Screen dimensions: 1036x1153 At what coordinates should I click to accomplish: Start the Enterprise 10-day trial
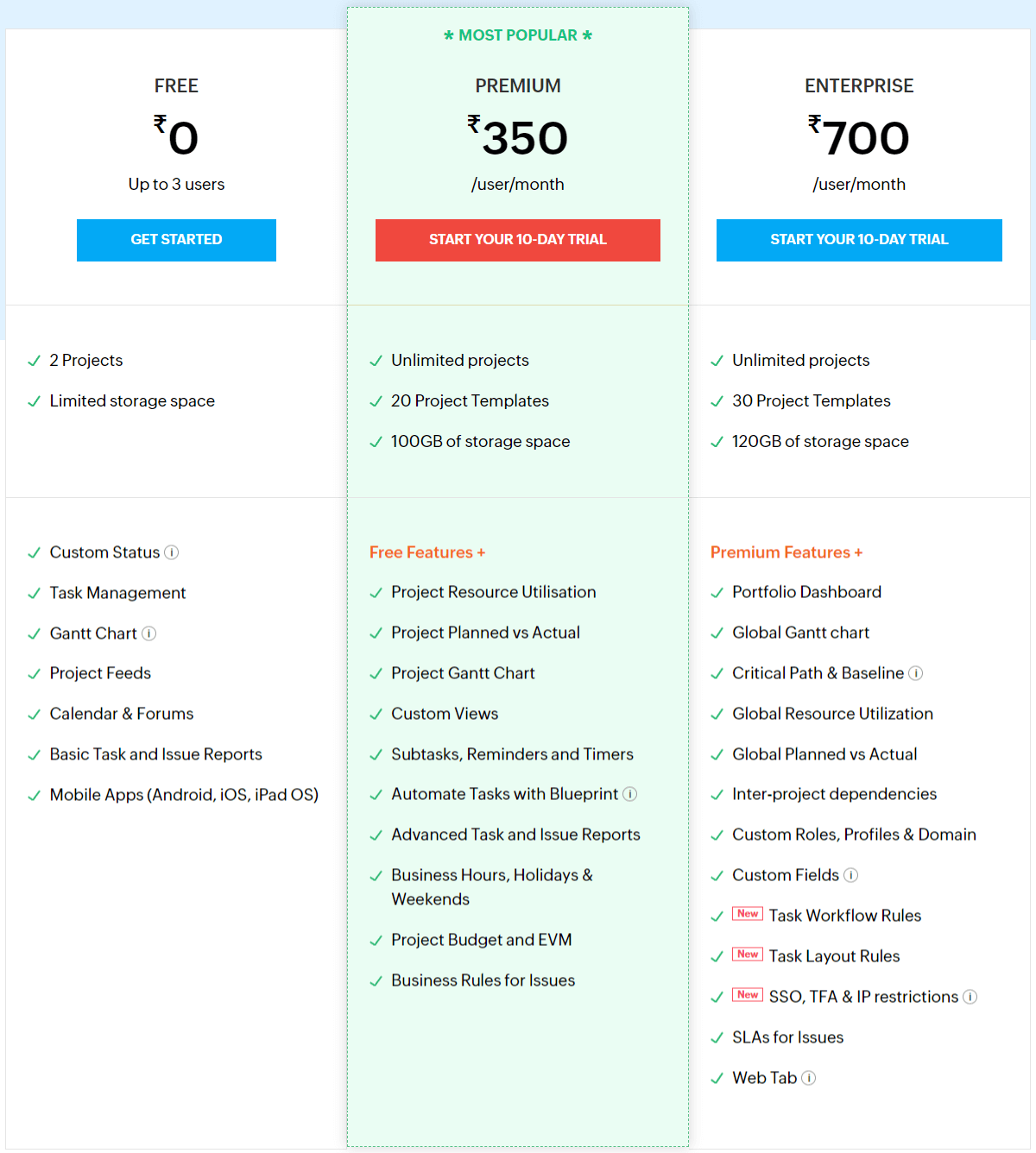858,240
